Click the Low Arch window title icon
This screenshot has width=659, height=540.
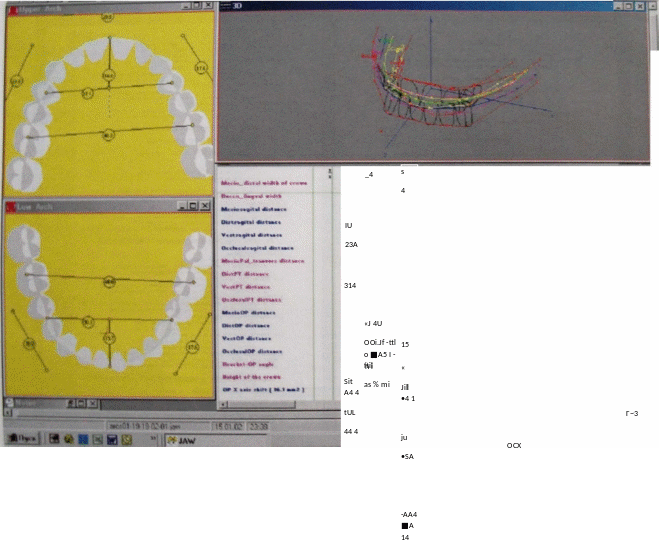pyautogui.click(x=10, y=206)
